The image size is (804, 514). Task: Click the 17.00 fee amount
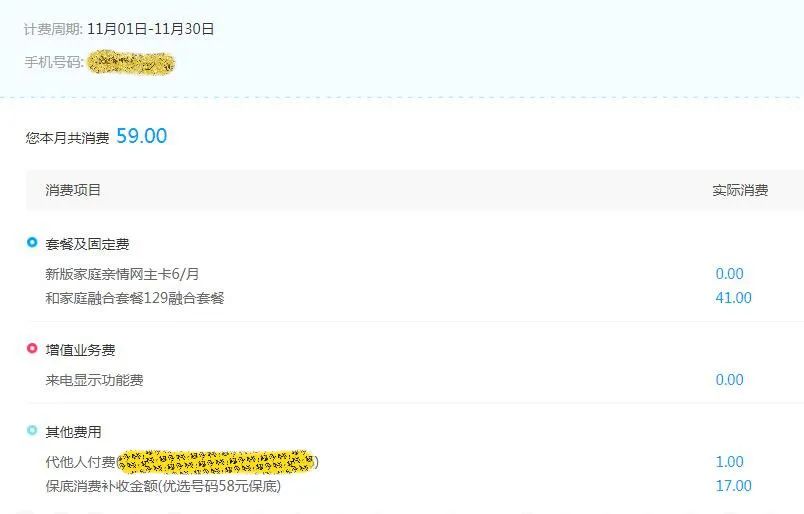(733, 486)
